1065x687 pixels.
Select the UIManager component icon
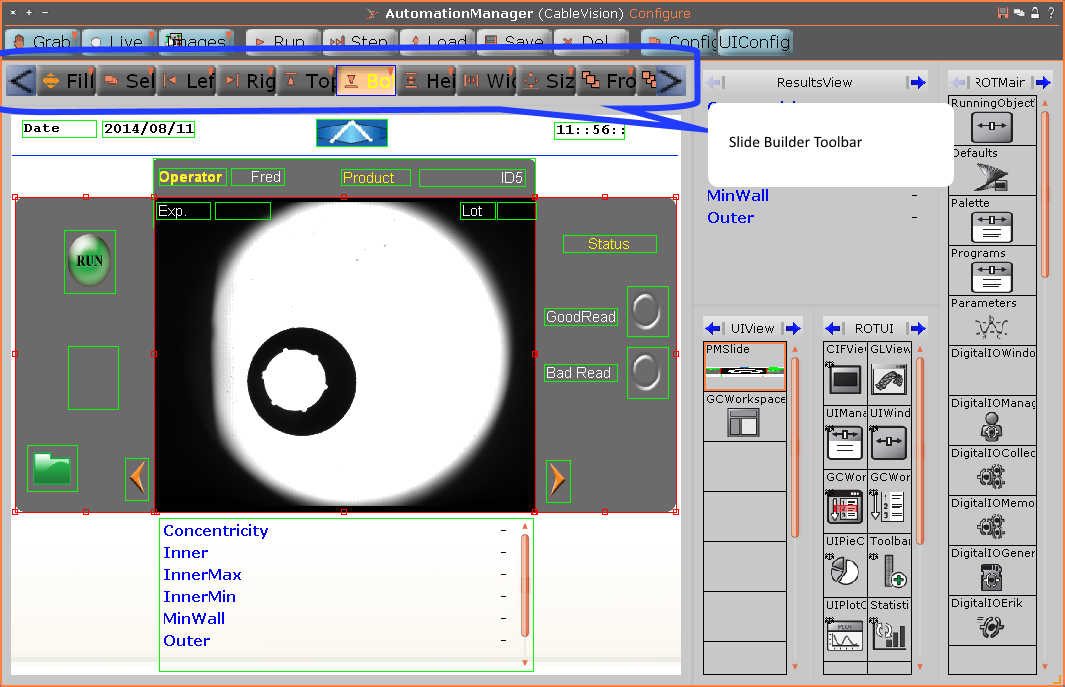click(845, 437)
